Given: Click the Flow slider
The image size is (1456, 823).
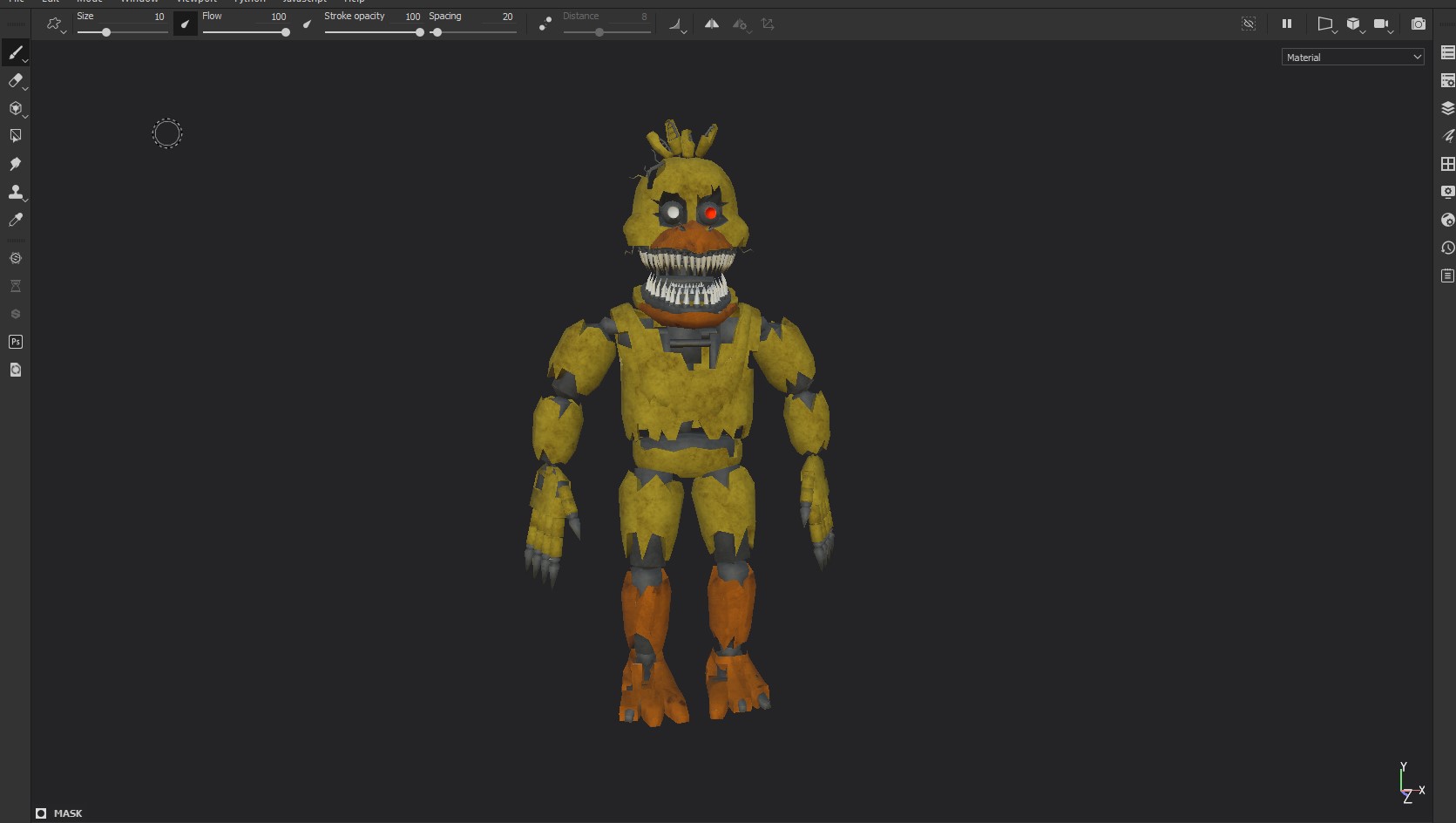Looking at the screenshot, I should click(x=246, y=32).
